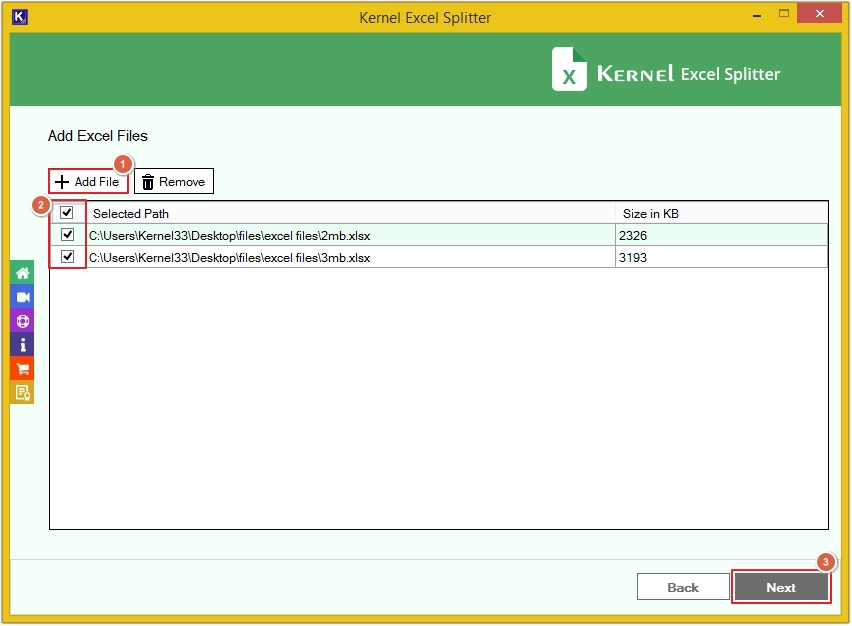Click the Add File button
The image size is (852, 626).
click(88, 181)
